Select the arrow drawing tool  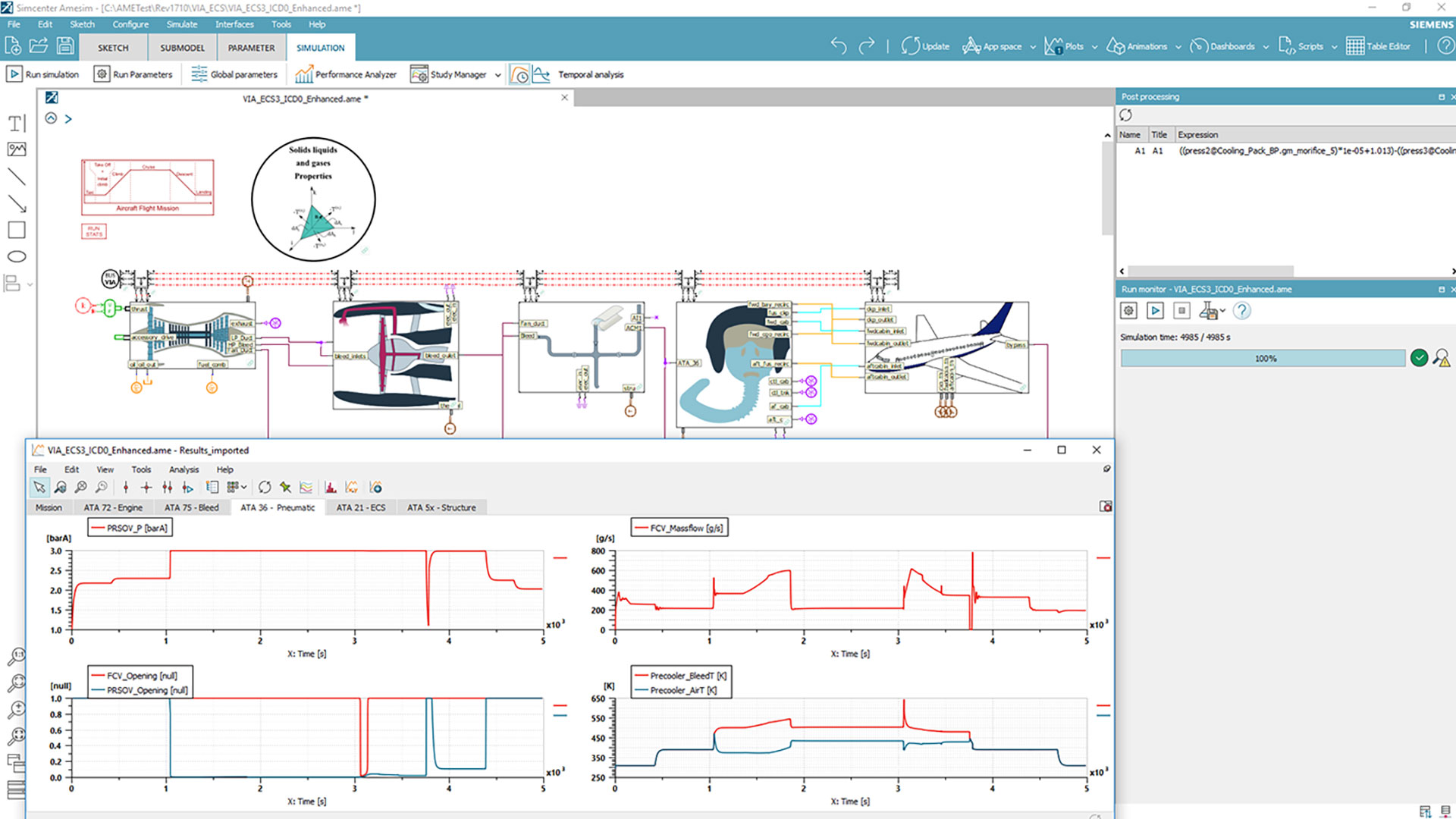point(17,203)
